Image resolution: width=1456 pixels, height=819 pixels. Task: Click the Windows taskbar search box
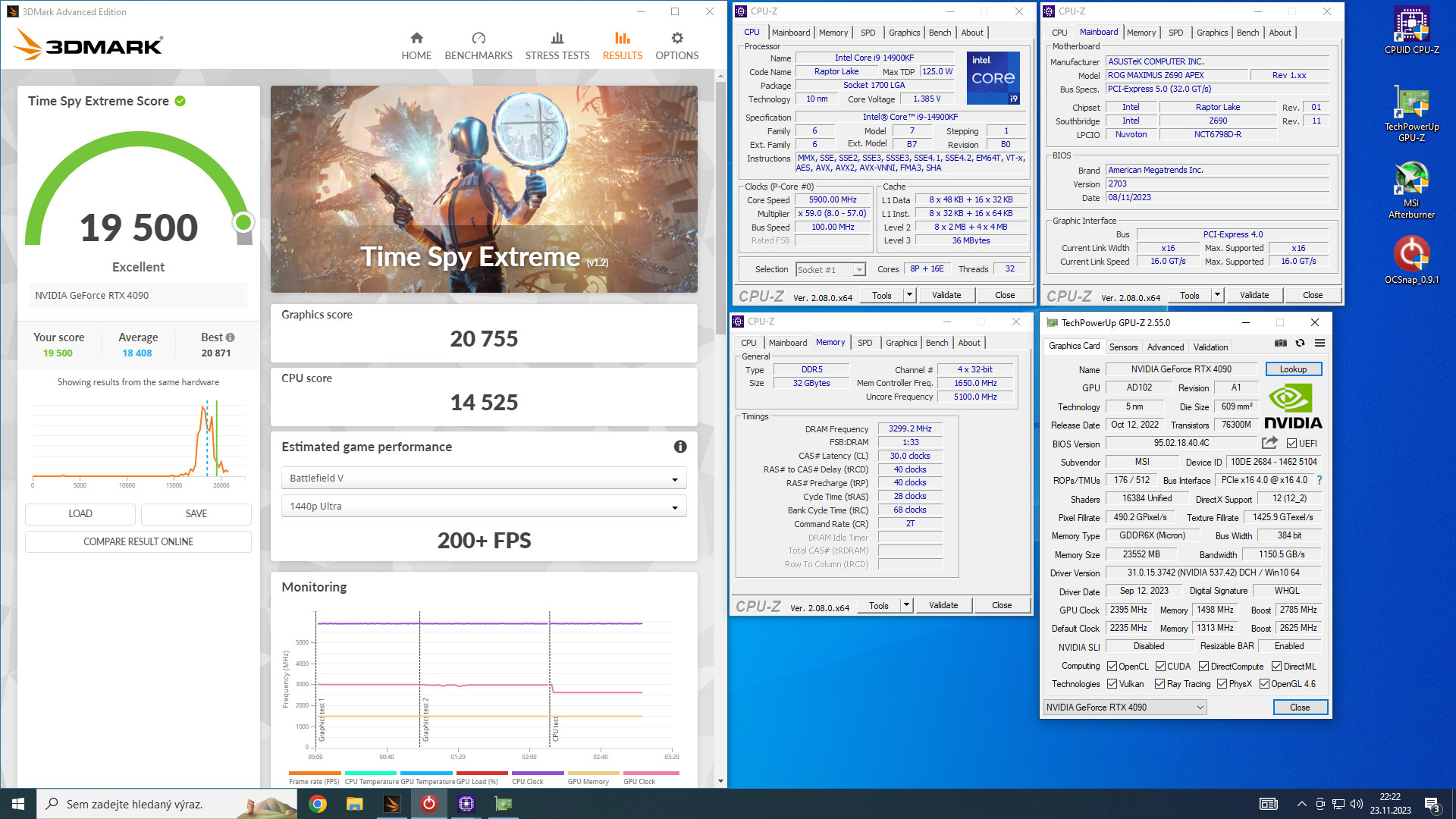pyautogui.click(x=167, y=804)
